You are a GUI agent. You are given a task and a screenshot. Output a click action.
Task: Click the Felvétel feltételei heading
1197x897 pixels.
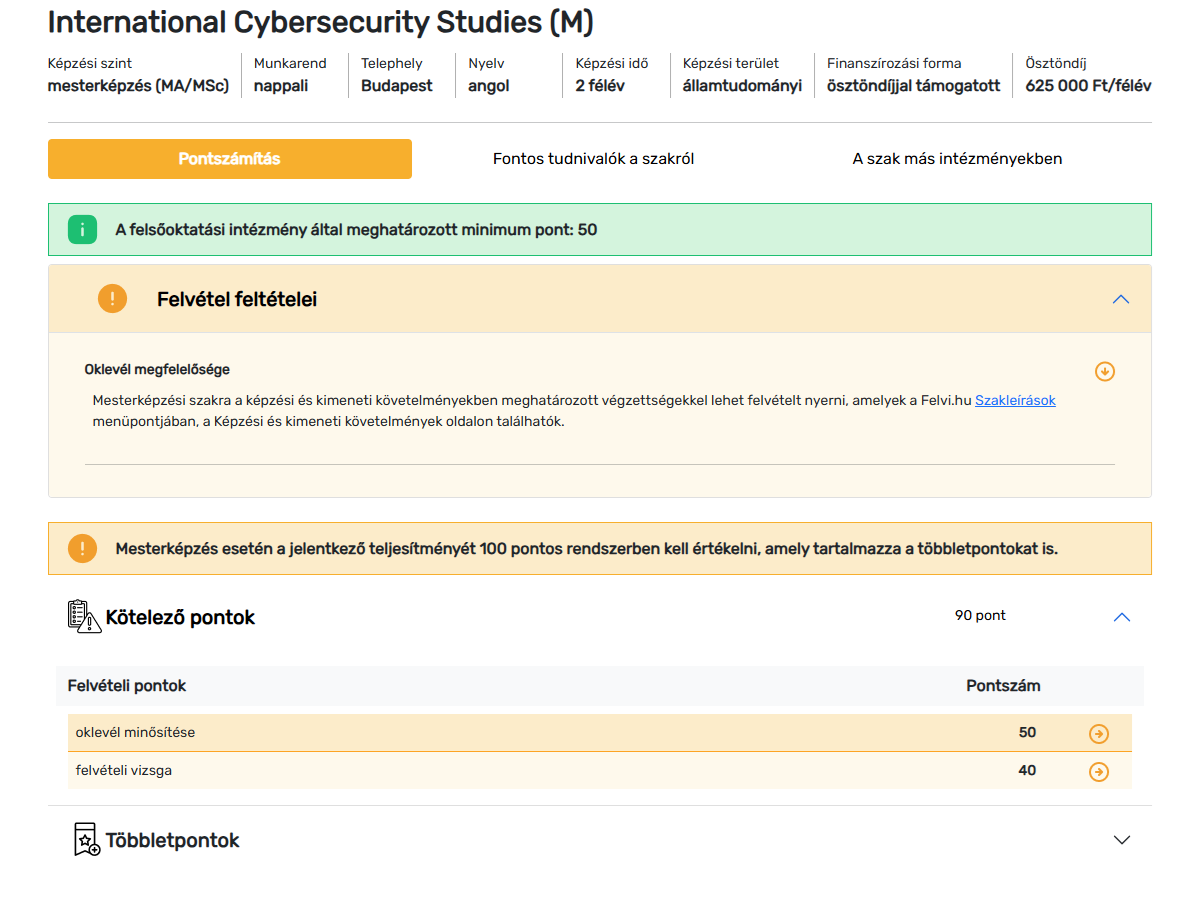237,300
